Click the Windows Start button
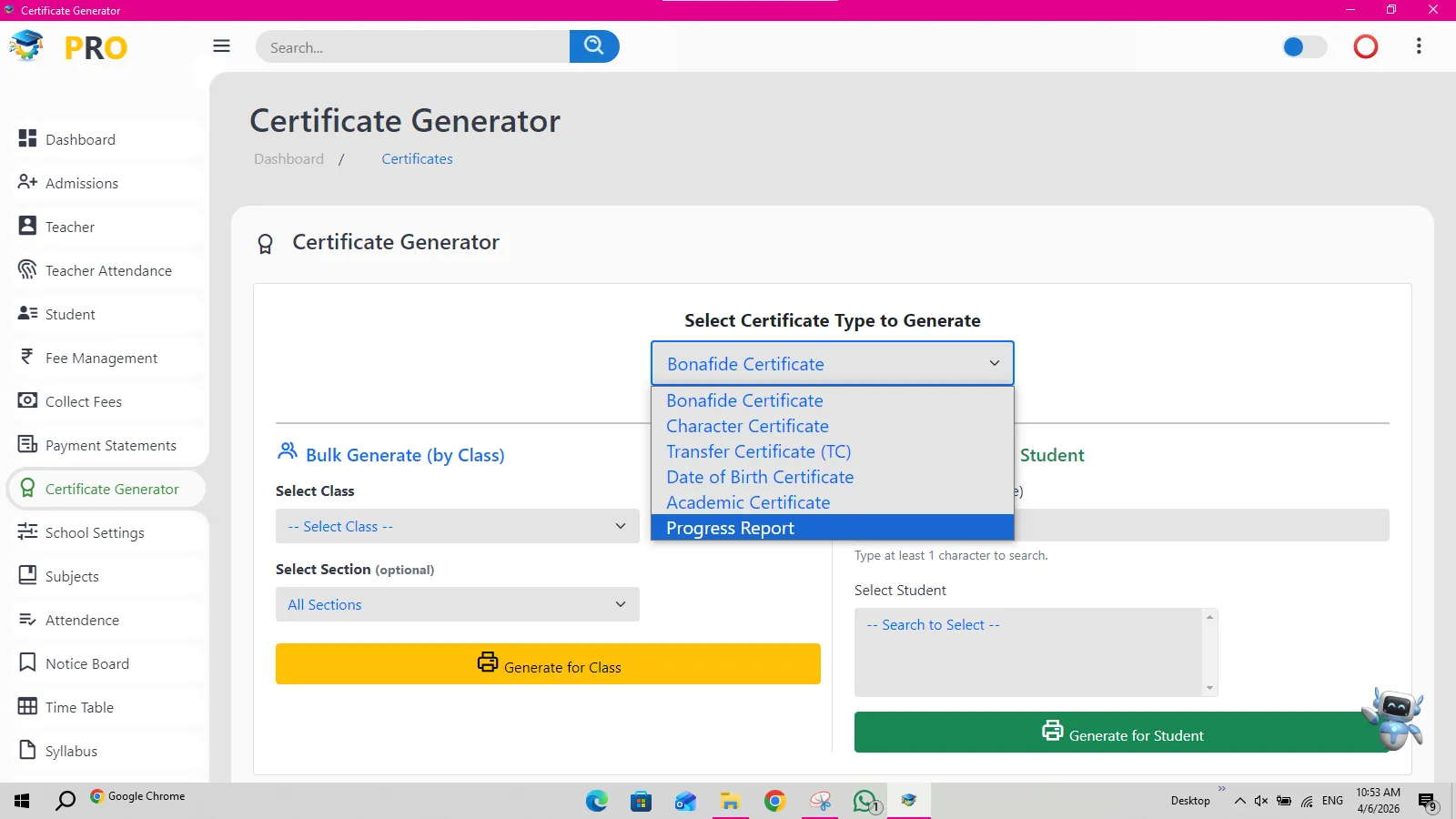 click(23, 801)
